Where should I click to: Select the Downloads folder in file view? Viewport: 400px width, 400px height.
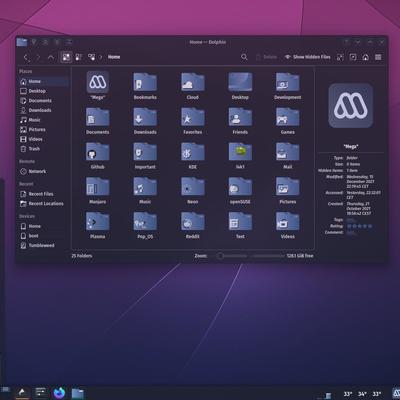pyautogui.click(x=145, y=120)
